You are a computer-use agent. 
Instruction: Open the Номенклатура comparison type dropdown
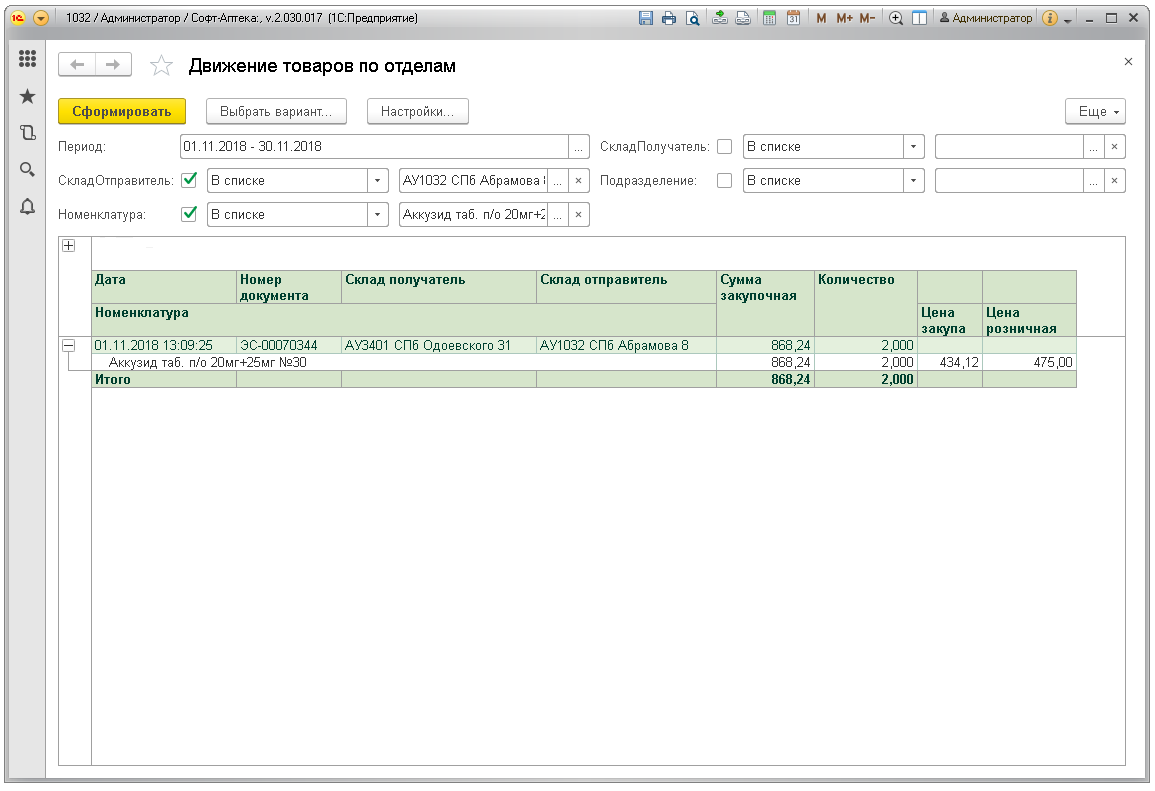(x=377, y=215)
